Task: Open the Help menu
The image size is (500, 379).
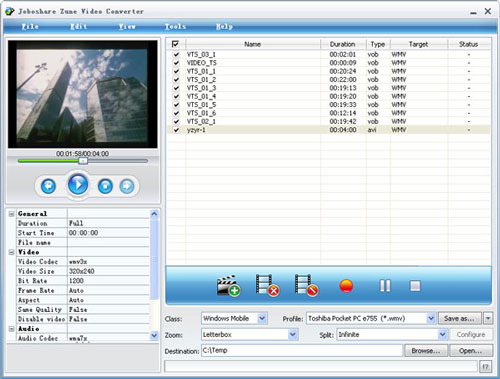Action: [x=224, y=26]
